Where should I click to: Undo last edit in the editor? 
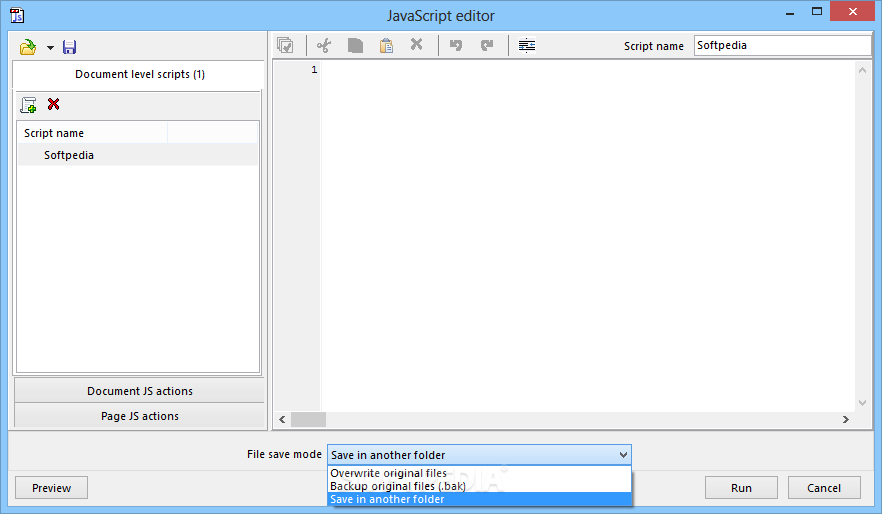456,45
